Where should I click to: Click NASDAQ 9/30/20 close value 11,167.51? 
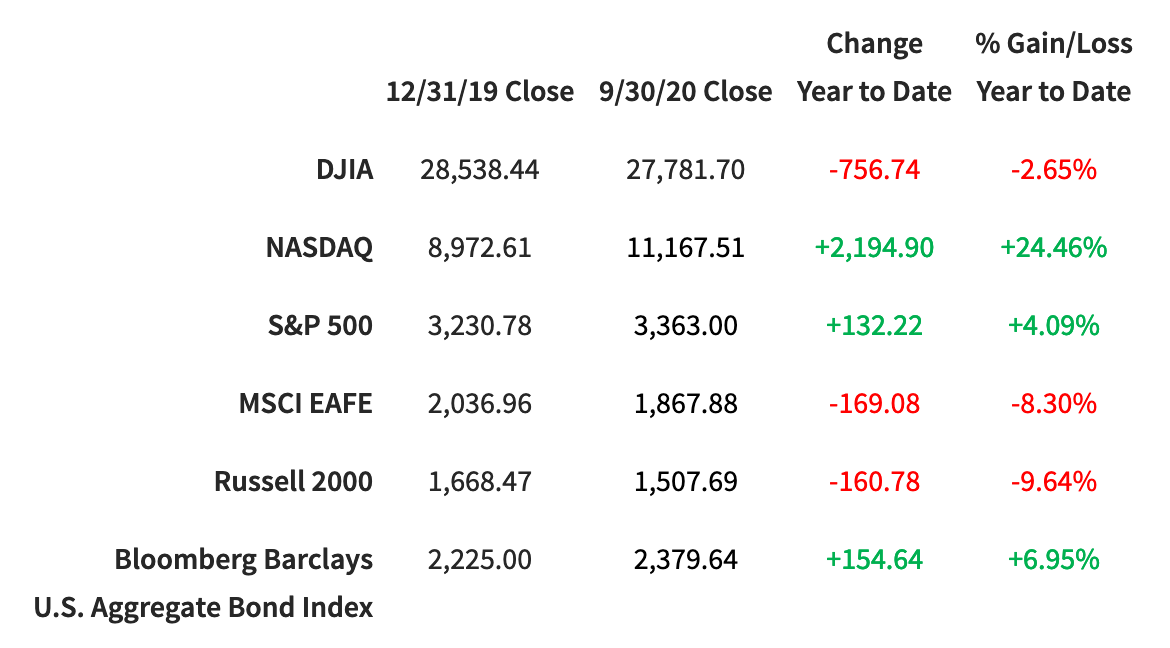[x=685, y=248]
